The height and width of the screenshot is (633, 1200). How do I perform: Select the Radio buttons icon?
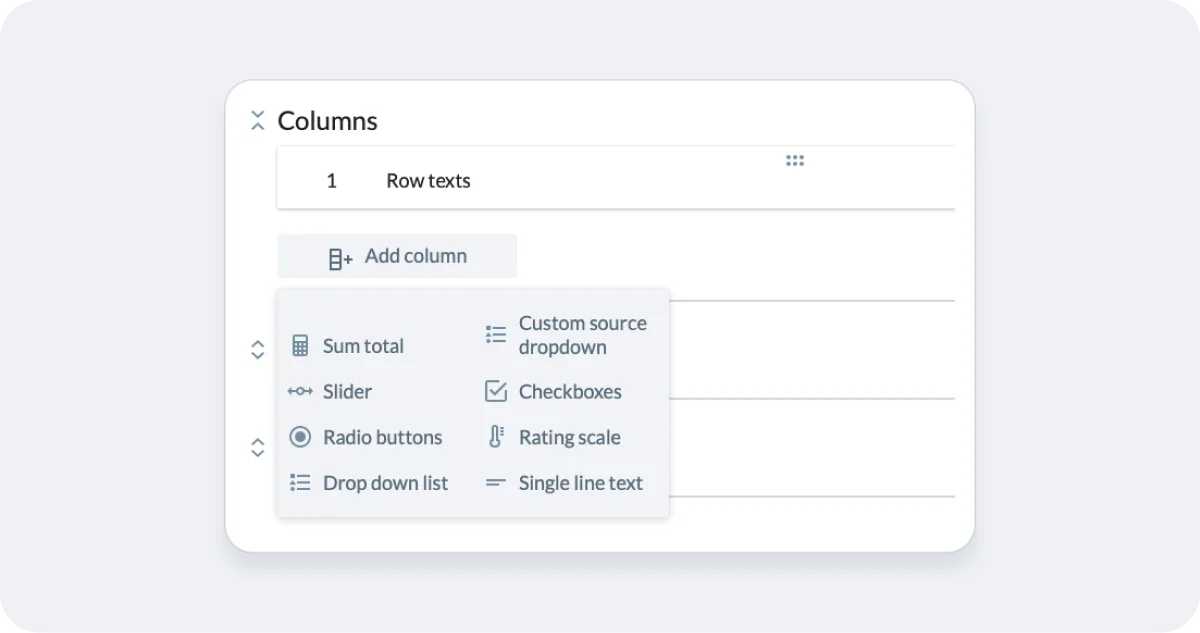pyautogui.click(x=300, y=437)
